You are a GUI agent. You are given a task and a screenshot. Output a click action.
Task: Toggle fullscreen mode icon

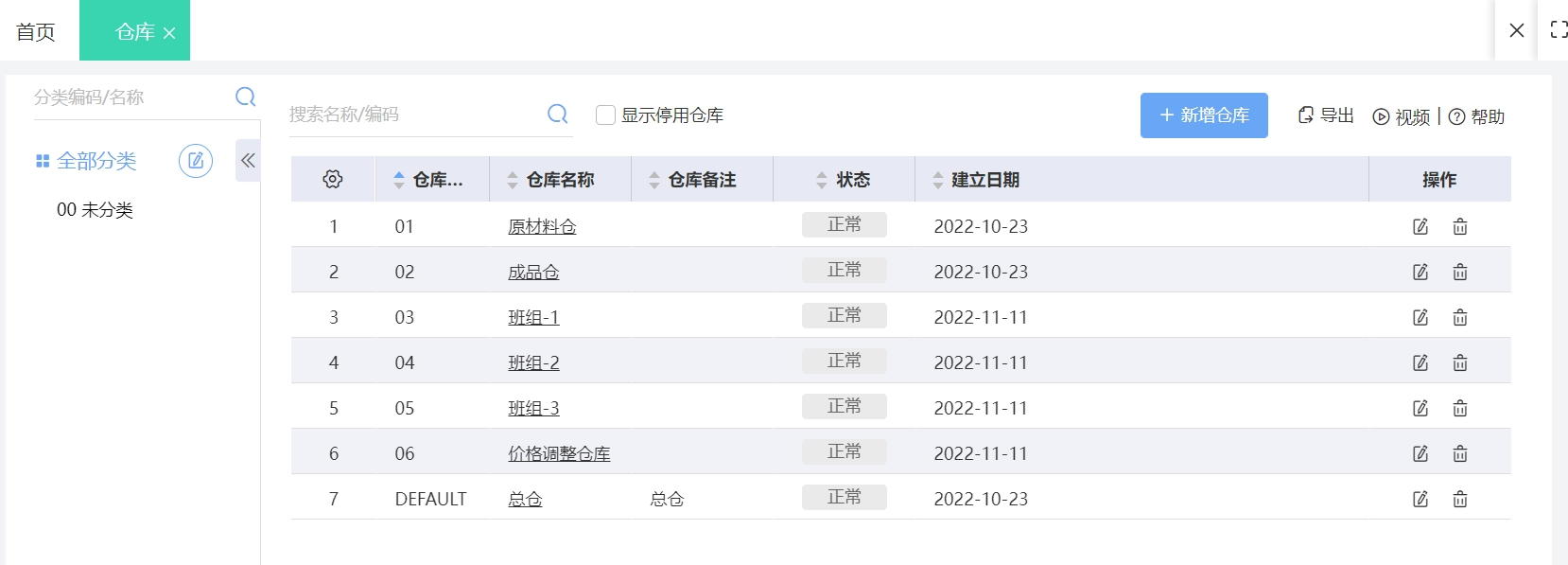(x=1559, y=30)
